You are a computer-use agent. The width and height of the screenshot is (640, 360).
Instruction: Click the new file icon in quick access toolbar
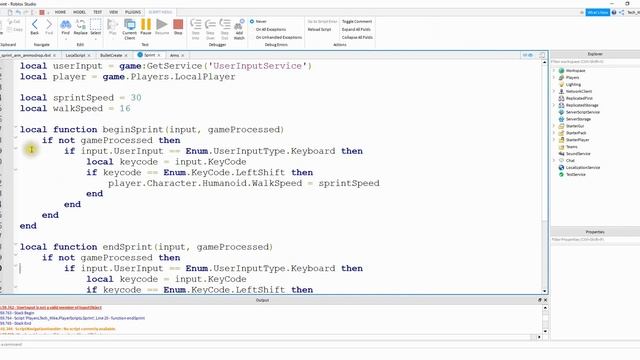10,13
